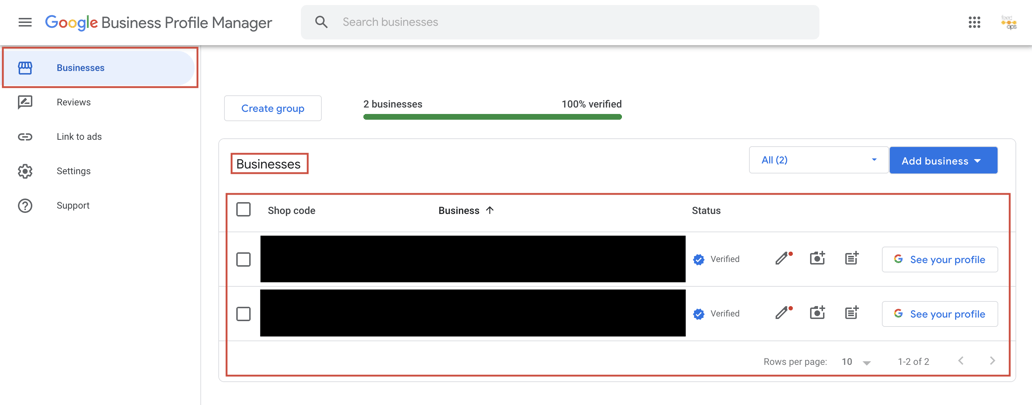Click the second row's Verified badge icon
The height and width of the screenshot is (405, 1032).
[699, 314]
